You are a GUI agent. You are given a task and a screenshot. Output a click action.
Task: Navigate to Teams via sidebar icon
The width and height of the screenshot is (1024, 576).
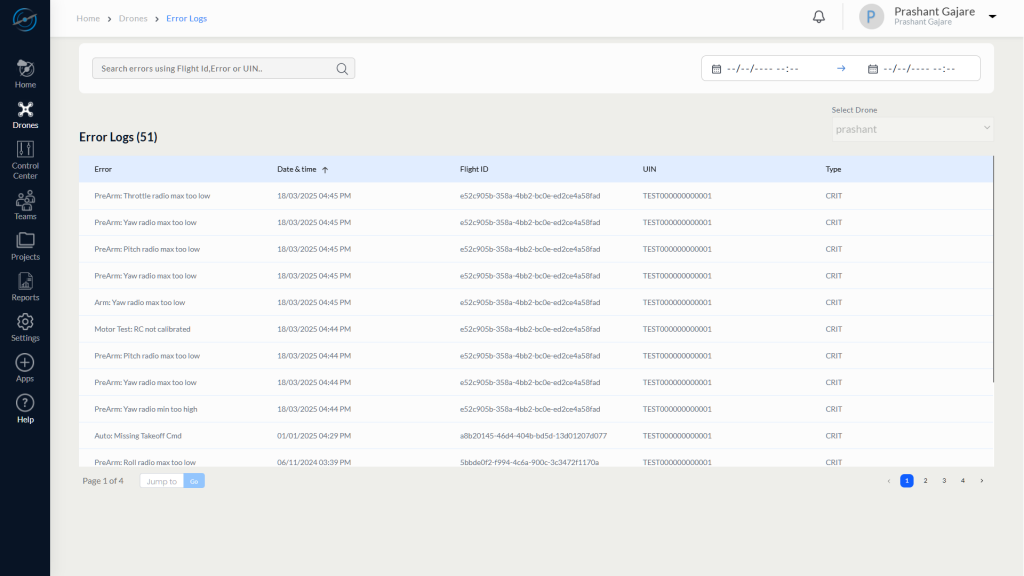pos(24,201)
